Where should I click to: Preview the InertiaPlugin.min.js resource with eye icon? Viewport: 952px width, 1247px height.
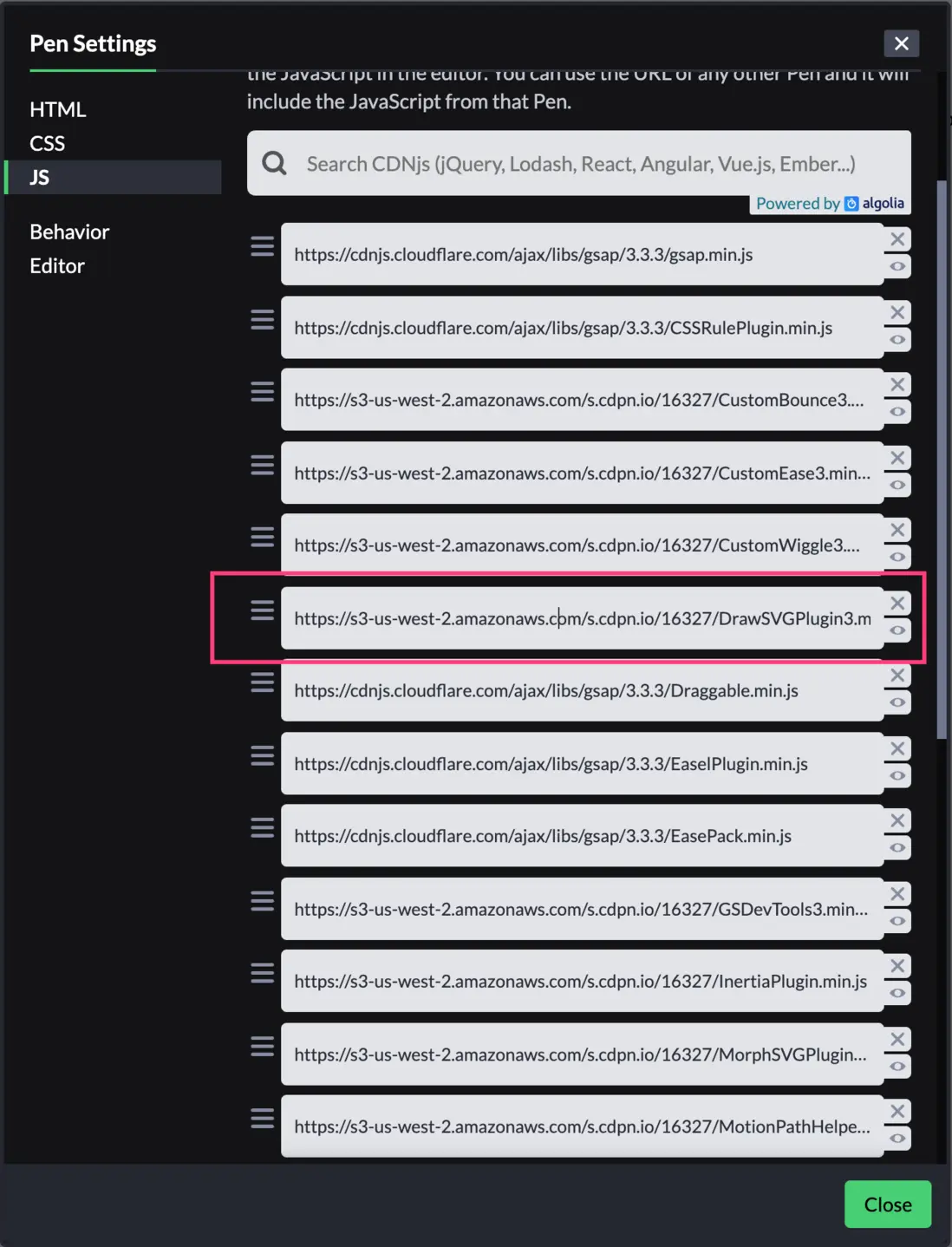pos(897,993)
